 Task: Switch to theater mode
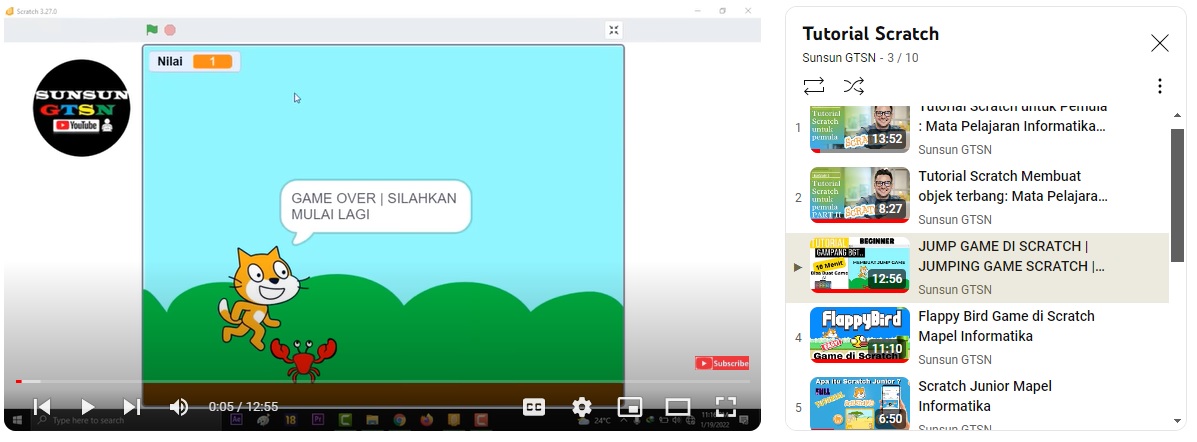click(x=677, y=407)
